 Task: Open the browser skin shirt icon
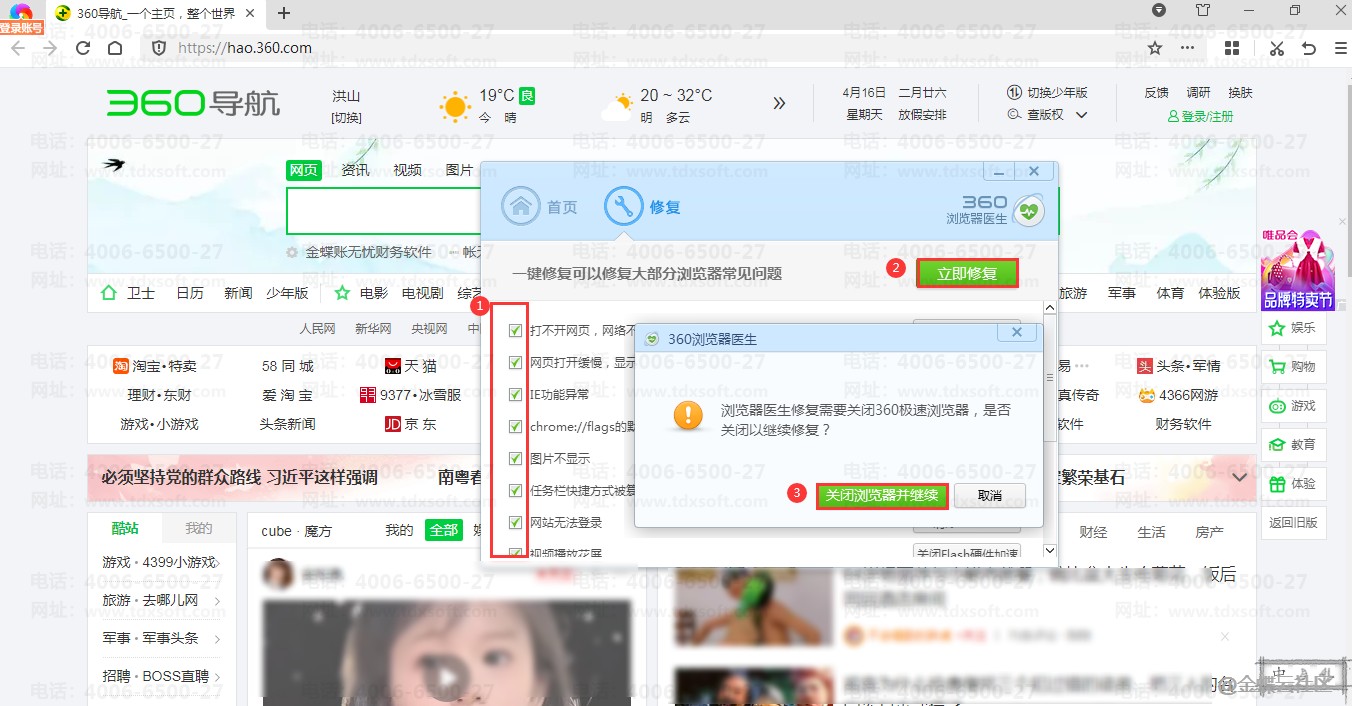(1203, 11)
